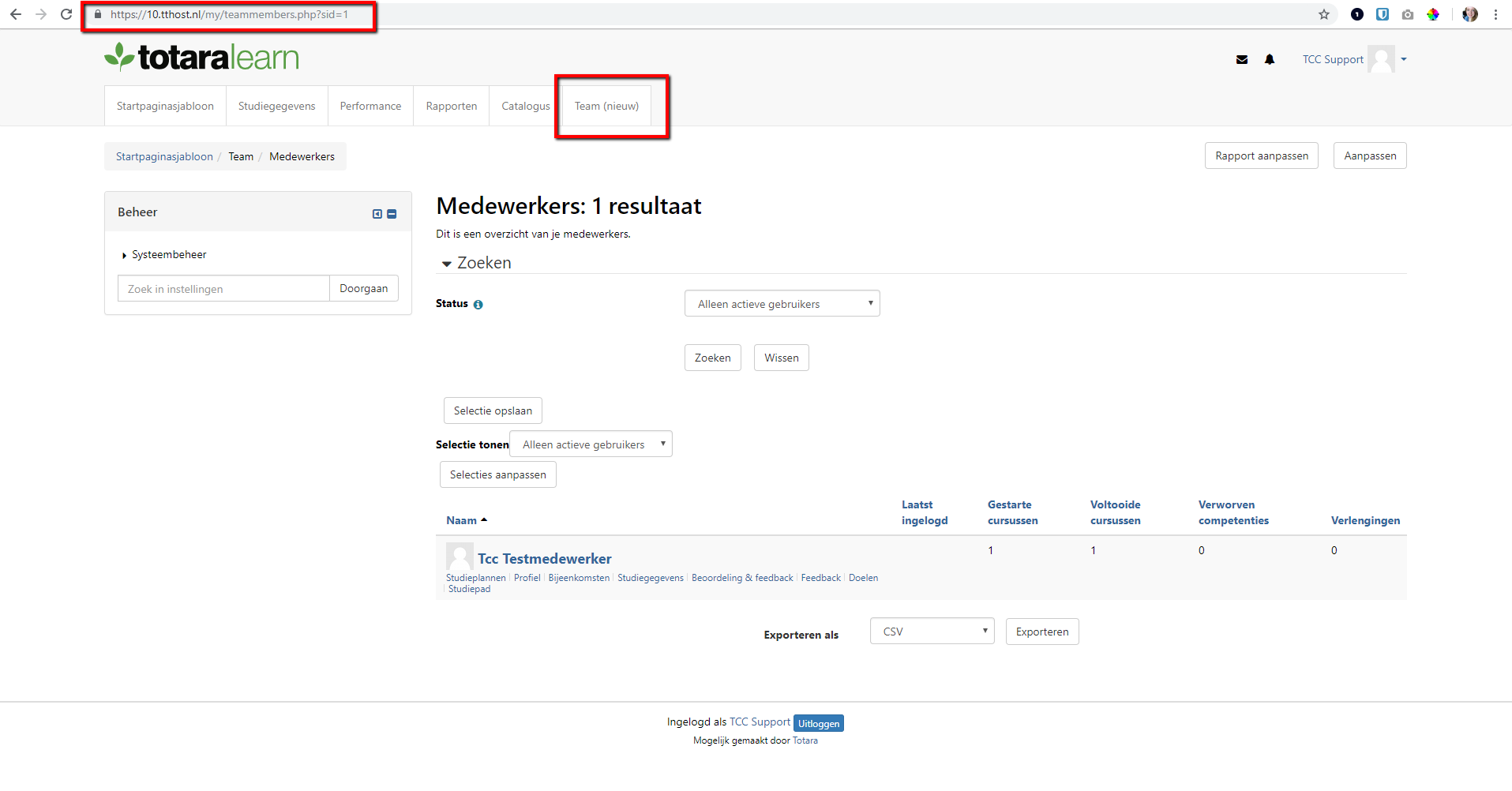Image resolution: width=1512 pixels, height=791 pixels.
Task: Collapse the Zoeken section
Action: pos(475,263)
